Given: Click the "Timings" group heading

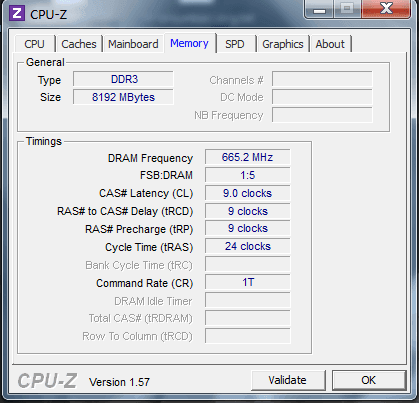Looking at the screenshot, I should coord(44,141).
